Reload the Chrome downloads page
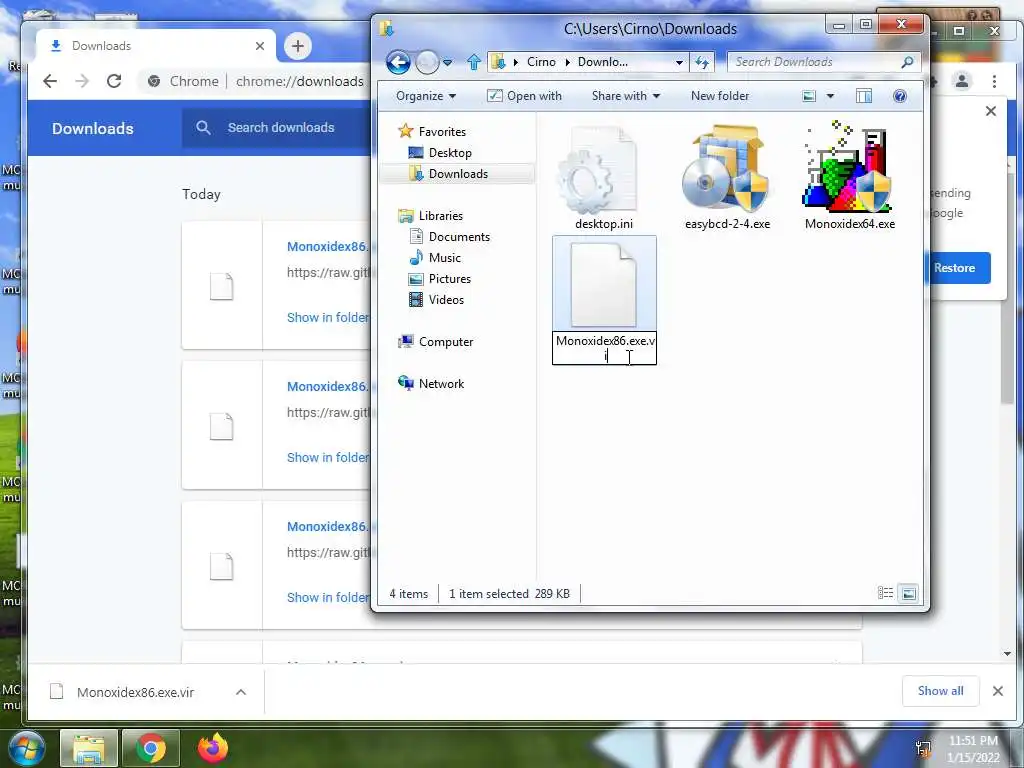This screenshot has width=1024, height=768. coord(114,81)
